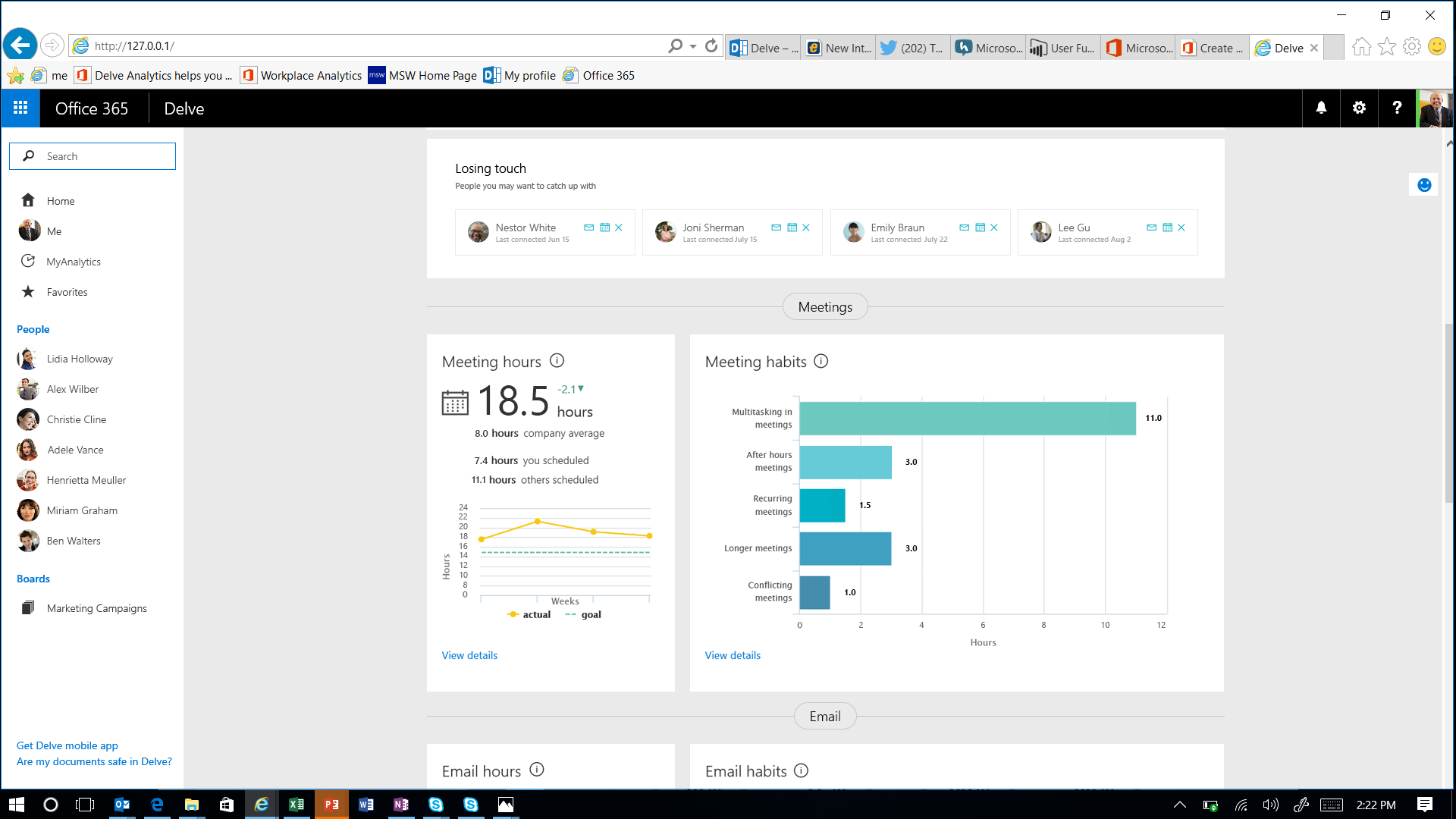Click the feedback smiley icon
This screenshot has width=1456, height=819.
click(1424, 185)
